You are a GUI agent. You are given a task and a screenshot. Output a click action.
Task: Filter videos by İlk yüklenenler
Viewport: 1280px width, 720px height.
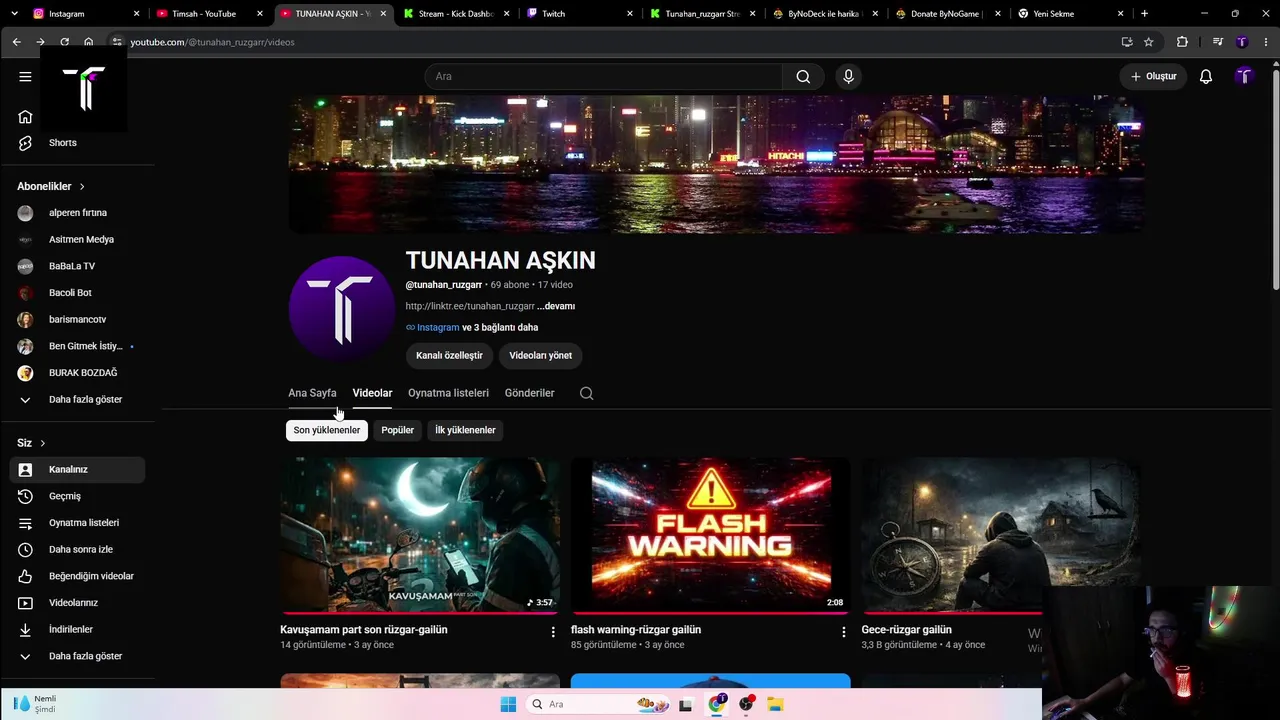465,430
